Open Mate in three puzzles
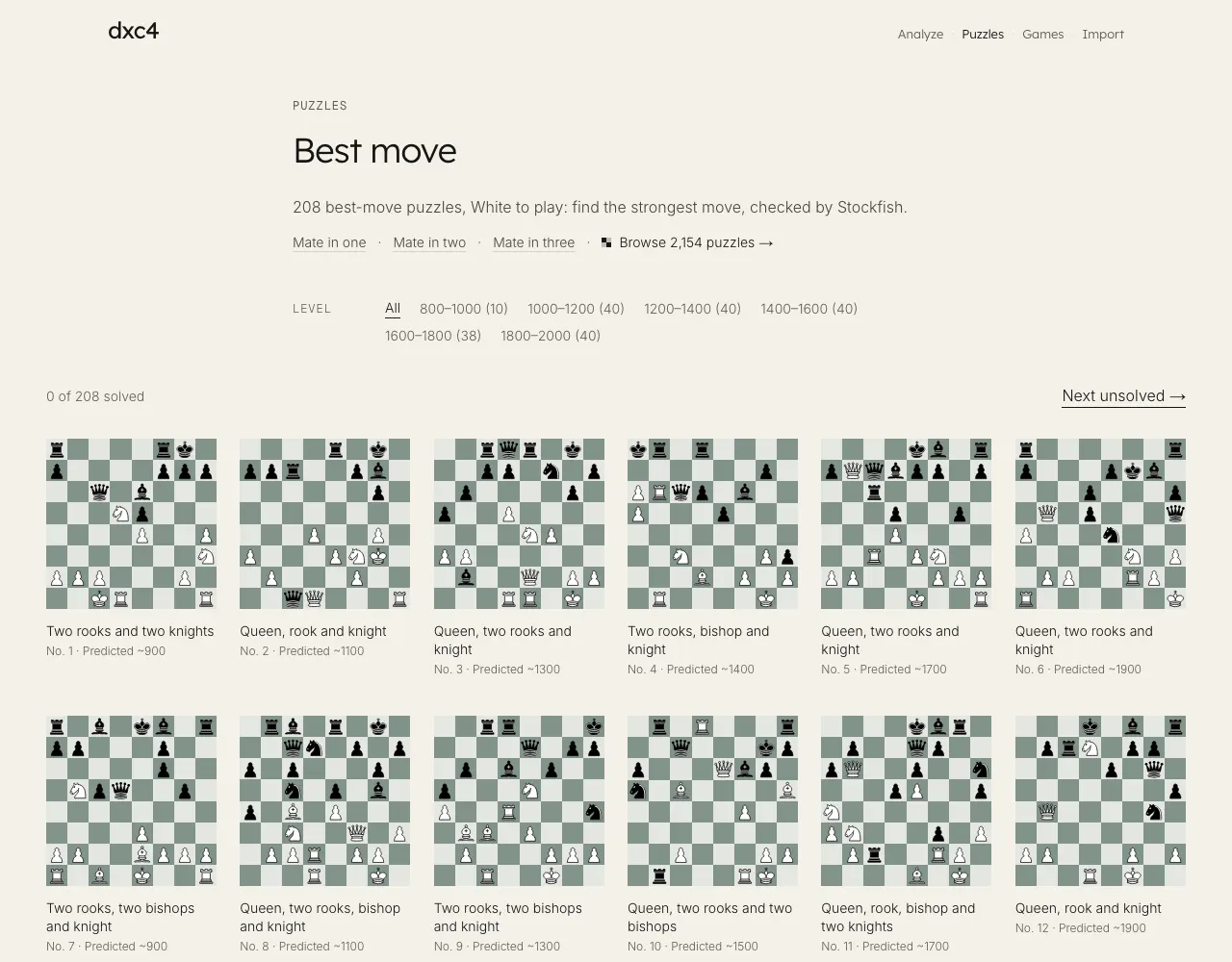 [x=533, y=242]
